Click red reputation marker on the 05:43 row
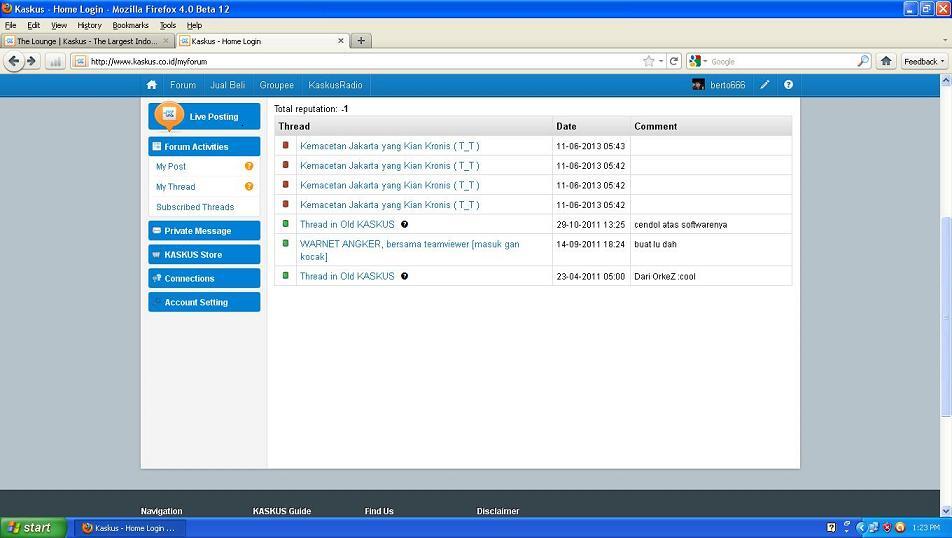 point(285,145)
